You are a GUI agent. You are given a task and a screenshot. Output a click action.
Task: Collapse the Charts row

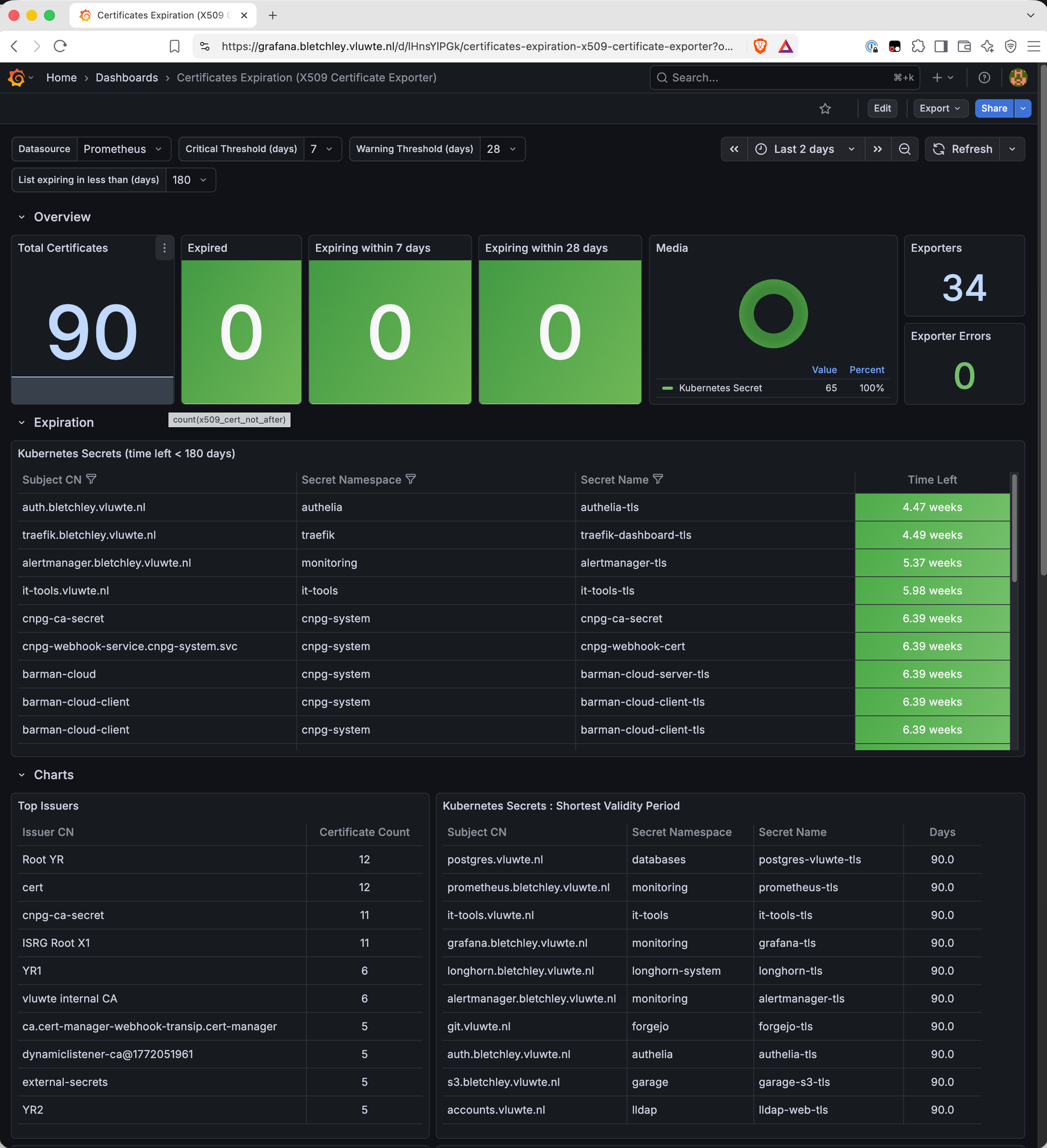(21, 775)
